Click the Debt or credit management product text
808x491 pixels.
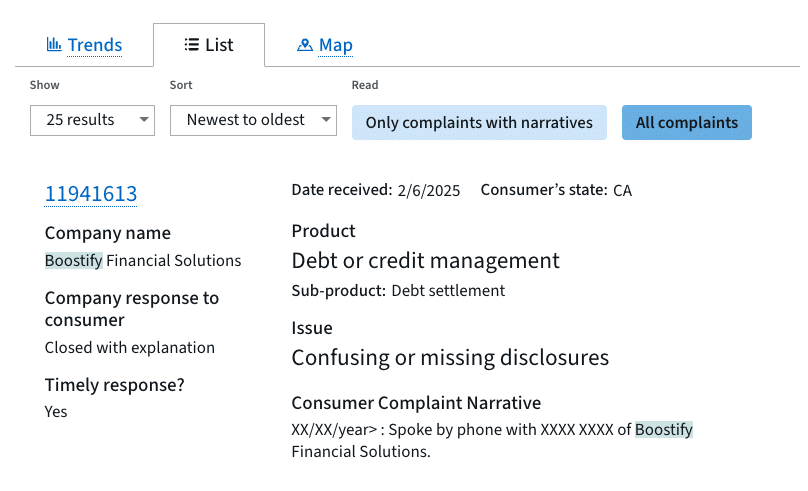tap(426, 261)
